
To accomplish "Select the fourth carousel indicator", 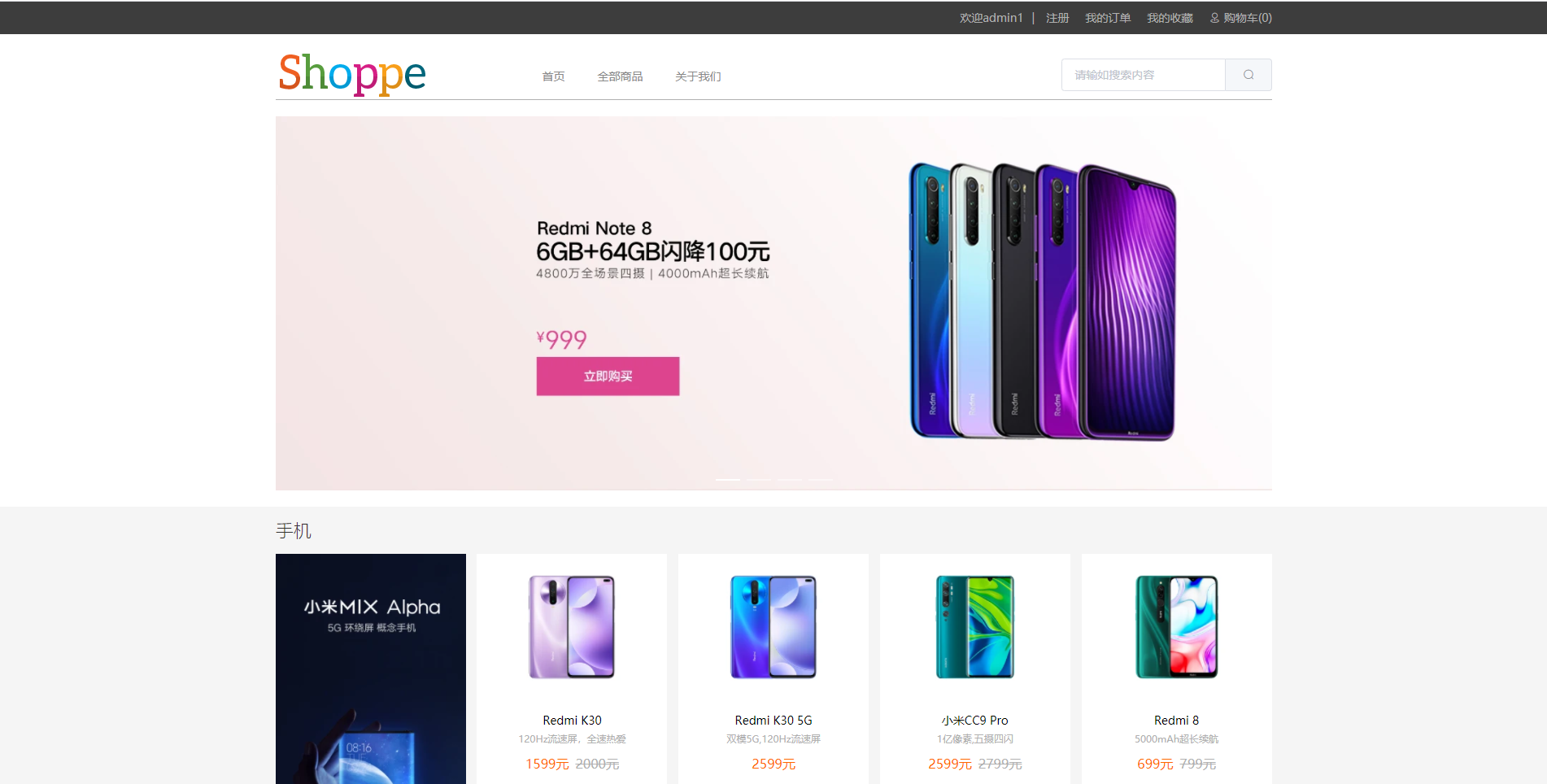I will point(821,480).
